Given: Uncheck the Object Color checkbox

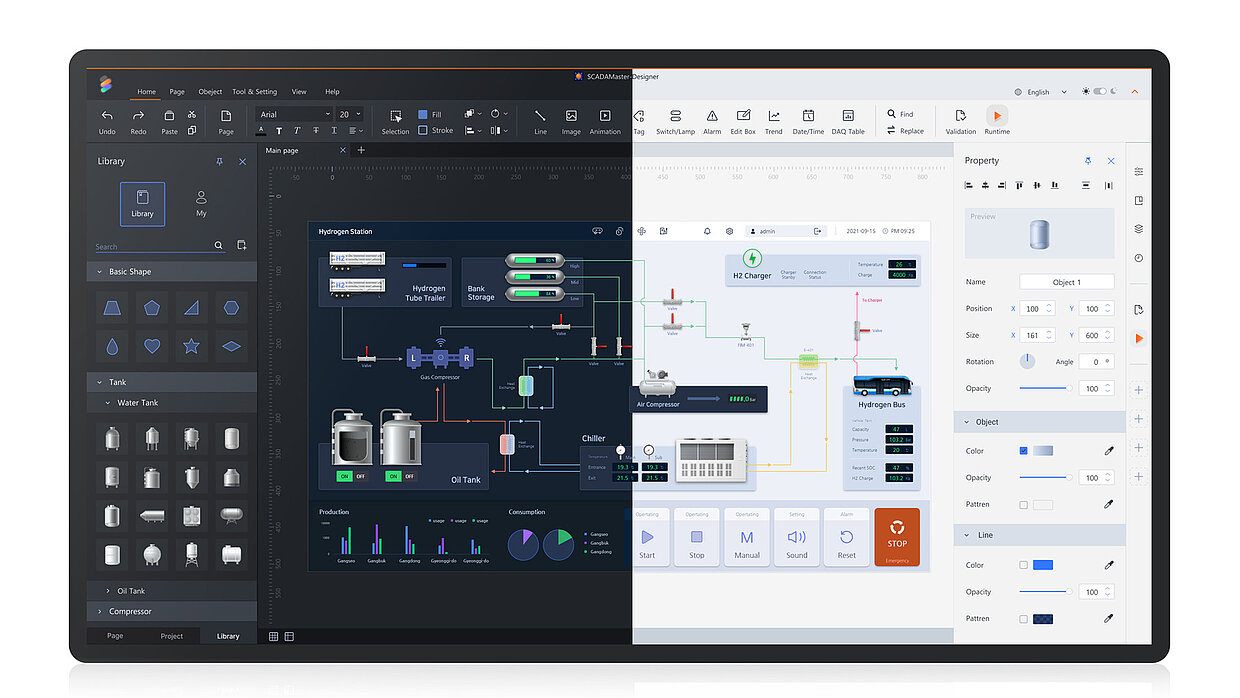Looking at the screenshot, I should pos(1023,451).
